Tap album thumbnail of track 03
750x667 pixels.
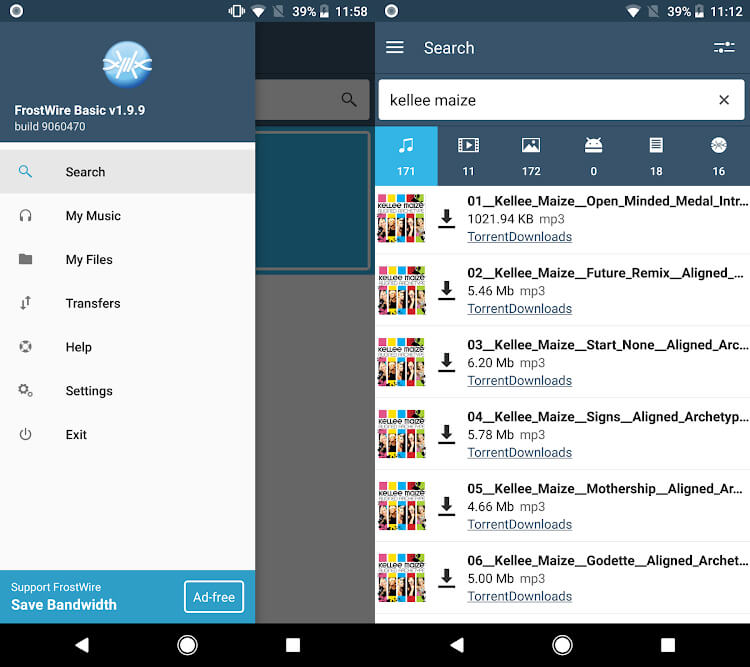tap(401, 362)
